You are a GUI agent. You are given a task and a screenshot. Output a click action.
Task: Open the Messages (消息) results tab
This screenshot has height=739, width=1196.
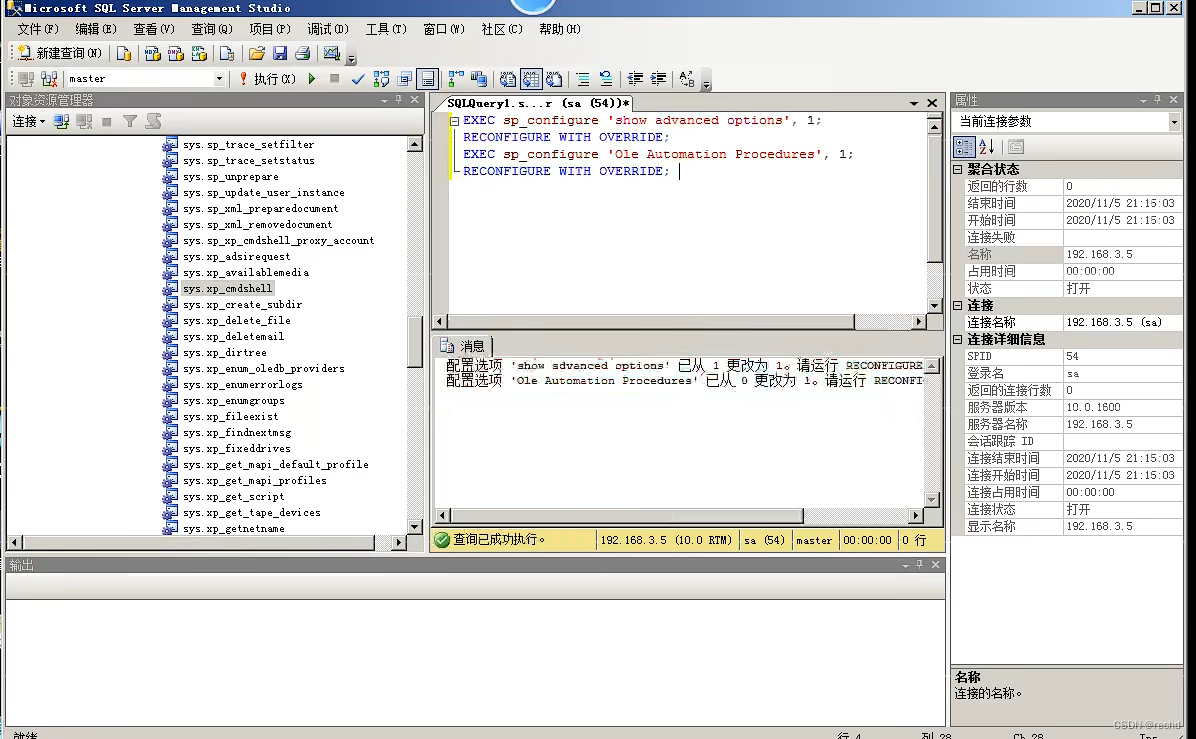coord(463,345)
